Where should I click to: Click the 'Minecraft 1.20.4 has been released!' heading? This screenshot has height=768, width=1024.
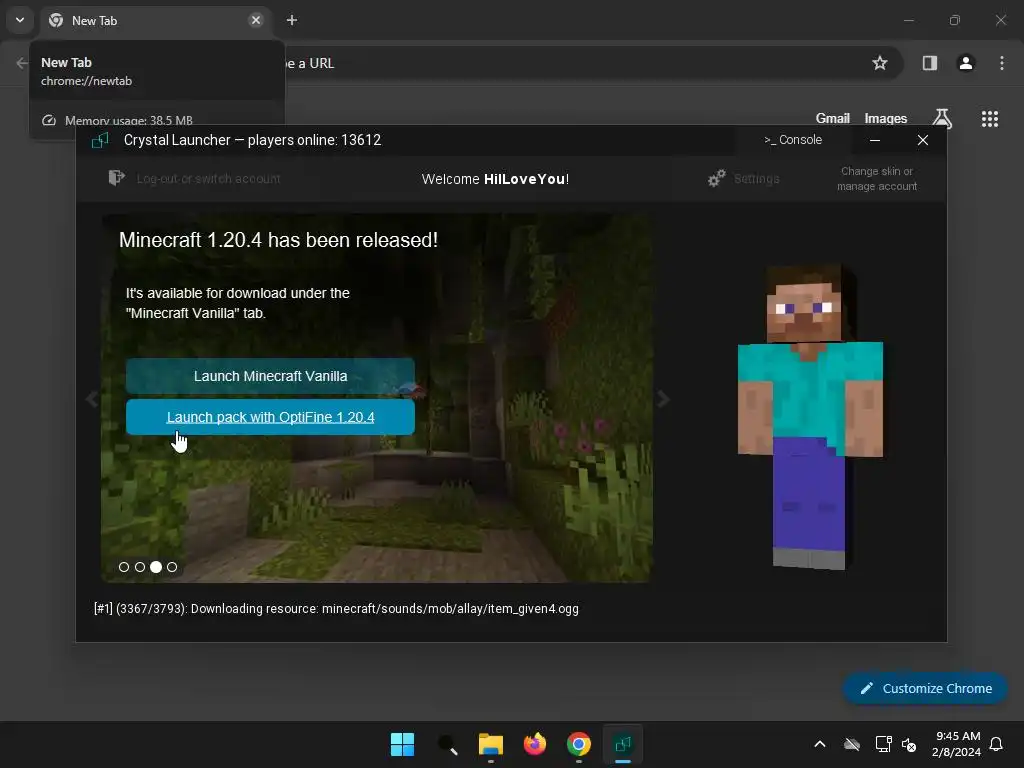[278, 240]
